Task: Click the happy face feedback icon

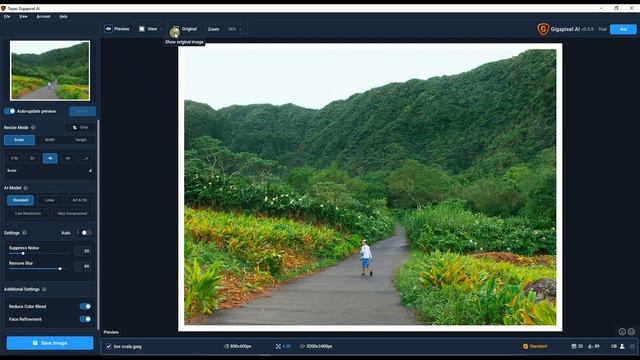Action: [x=622, y=332]
